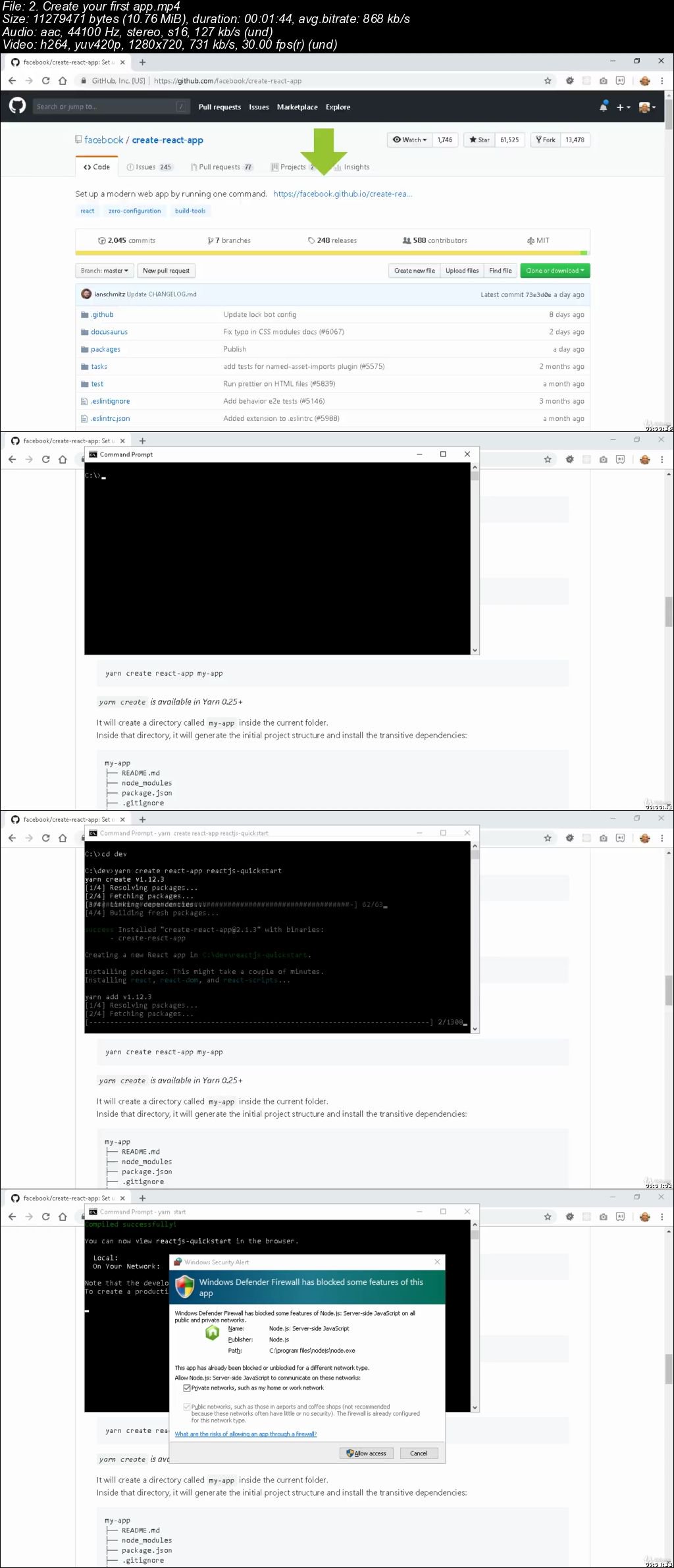
Task: Open latest commit hash 73e3d0e
Action: coord(538,294)
